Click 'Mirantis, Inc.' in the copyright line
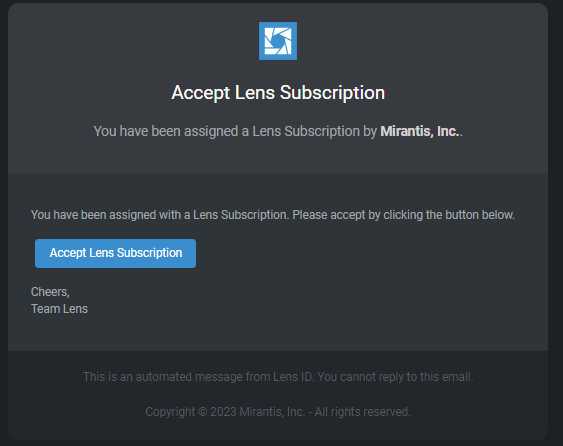This screenshot has height=446, width=563. tap(272, 412)
